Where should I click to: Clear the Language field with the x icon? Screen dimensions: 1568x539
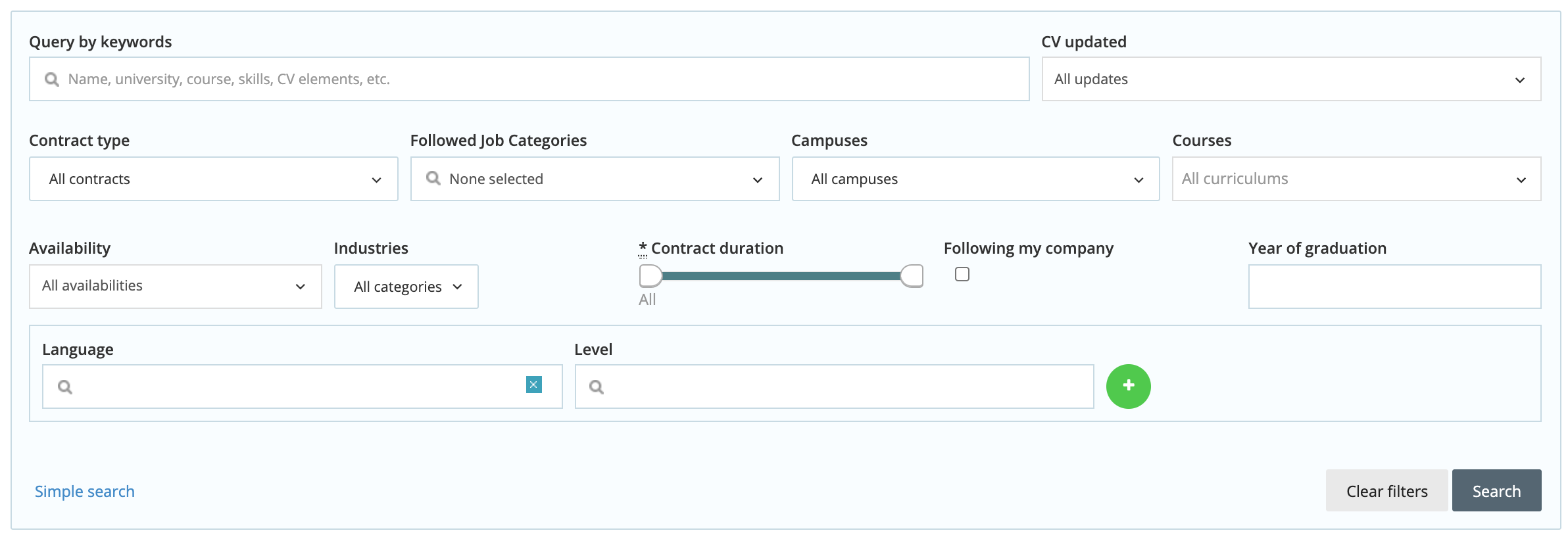[533, 385]
